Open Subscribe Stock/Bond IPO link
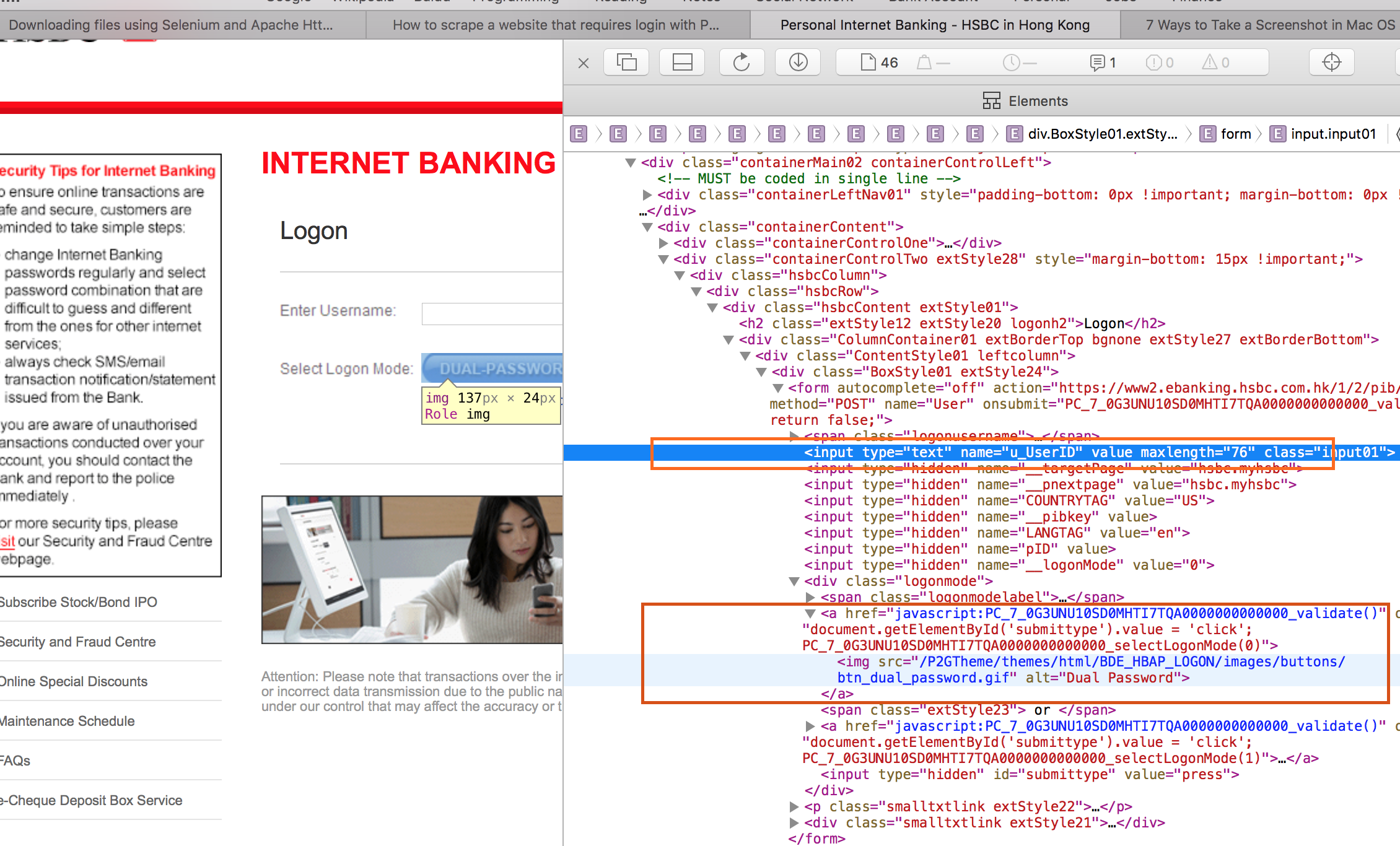Viewport: 1400px width, 846px height. click(x=79, y=602)
